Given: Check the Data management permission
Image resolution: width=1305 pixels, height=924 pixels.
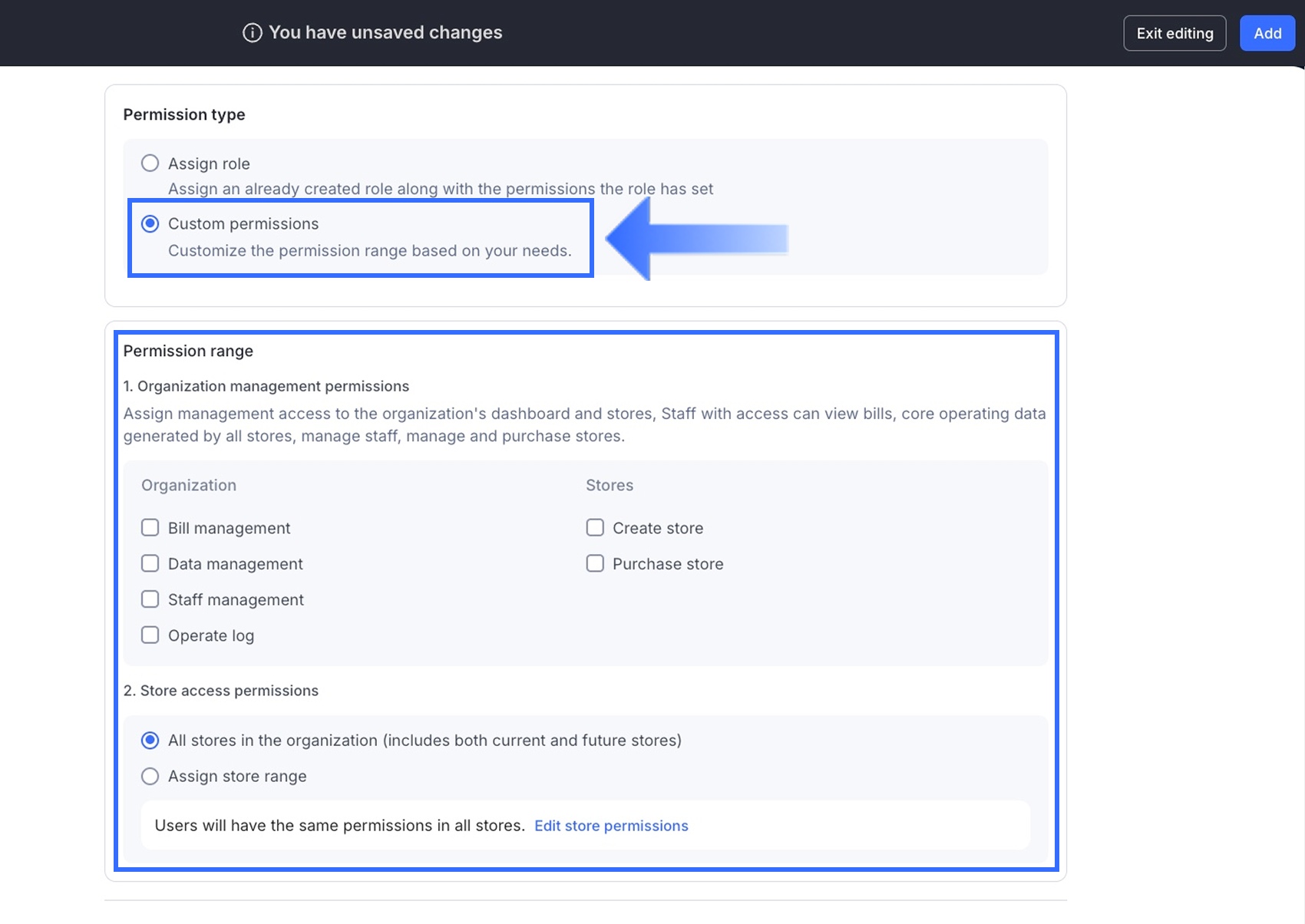Looking at the screenshot, I should tap(150, 564).
